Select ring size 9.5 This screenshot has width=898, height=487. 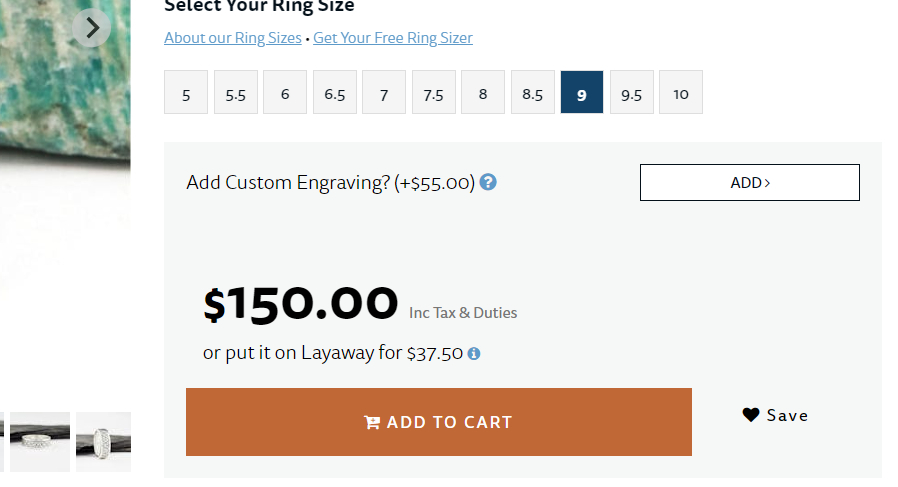[x=632, y=93]
